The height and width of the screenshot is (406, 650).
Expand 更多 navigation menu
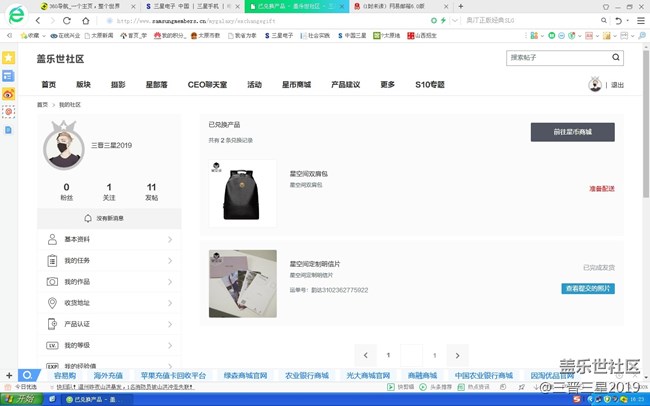tap(388, 85)
